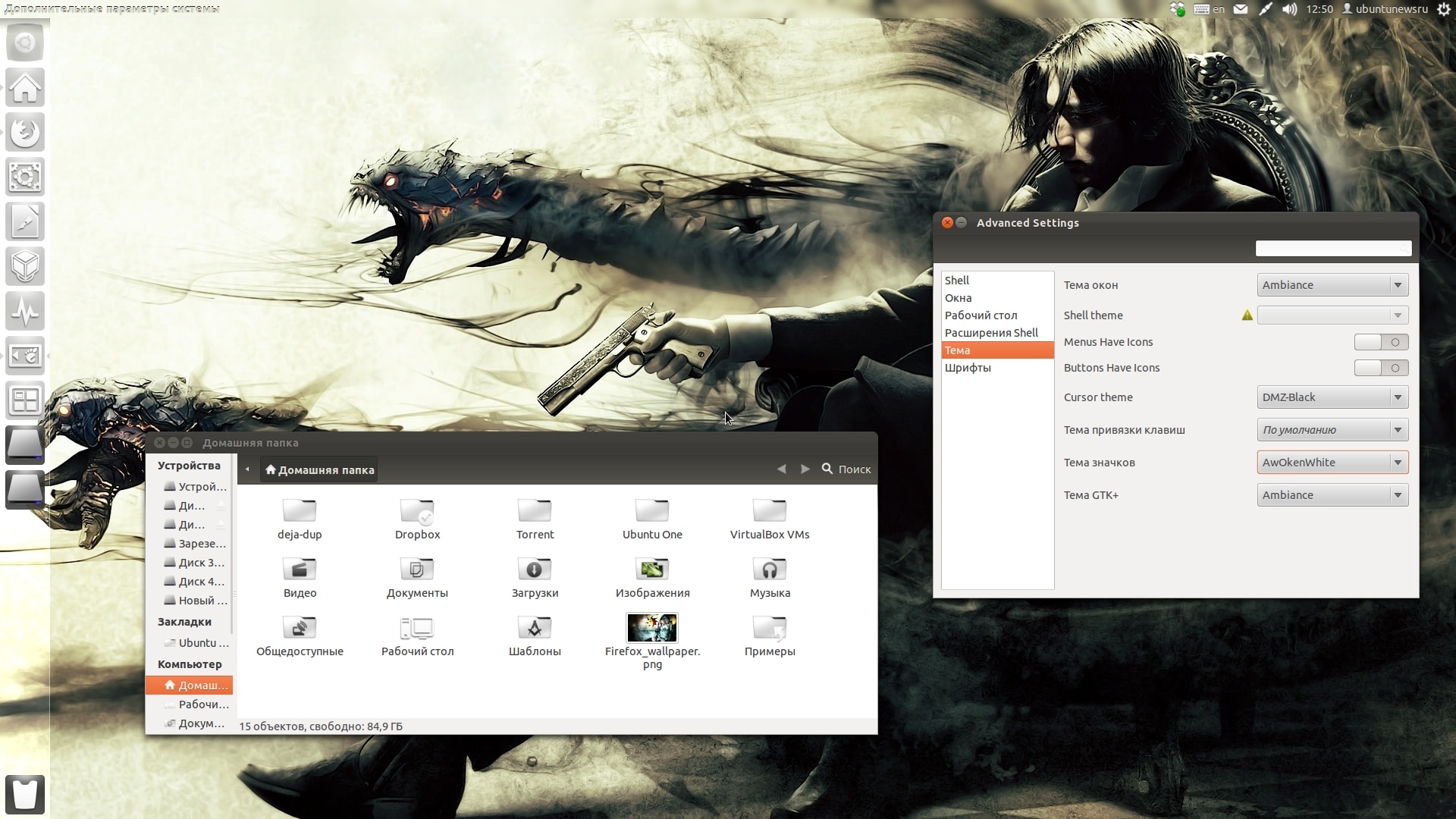1456x819 pixels.
Task: Open Тема привязки клавиш dropdown
Action: pyautogui.click(x=1332, y=430)
